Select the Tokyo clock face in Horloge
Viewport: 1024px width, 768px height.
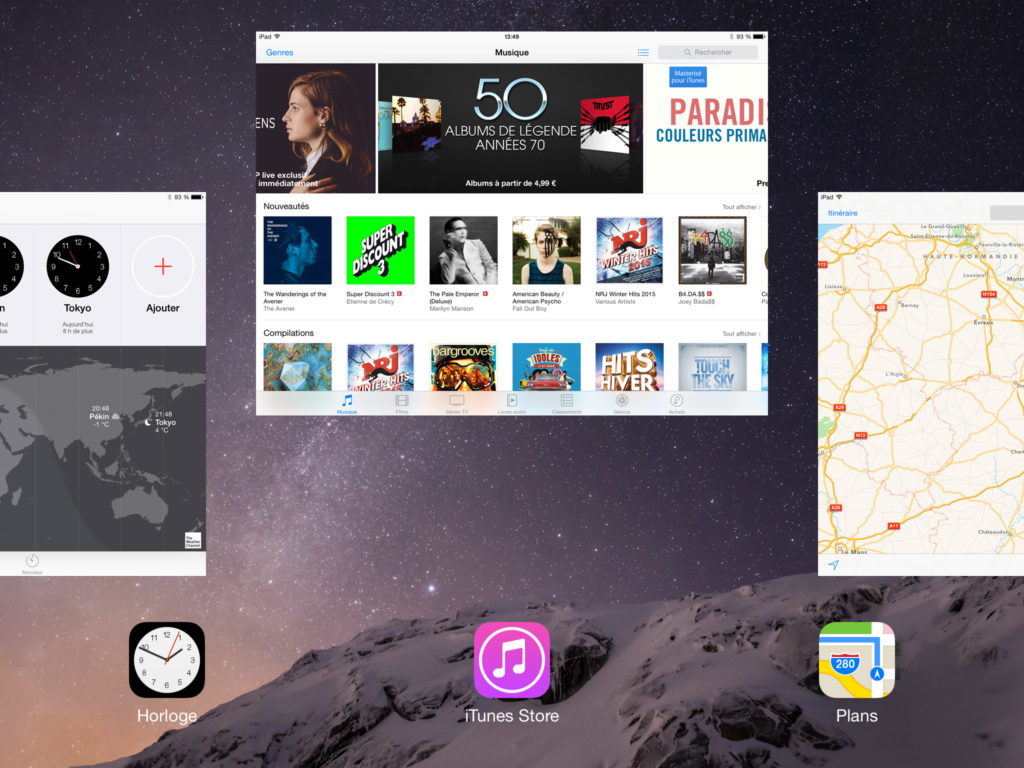(78, 266)
